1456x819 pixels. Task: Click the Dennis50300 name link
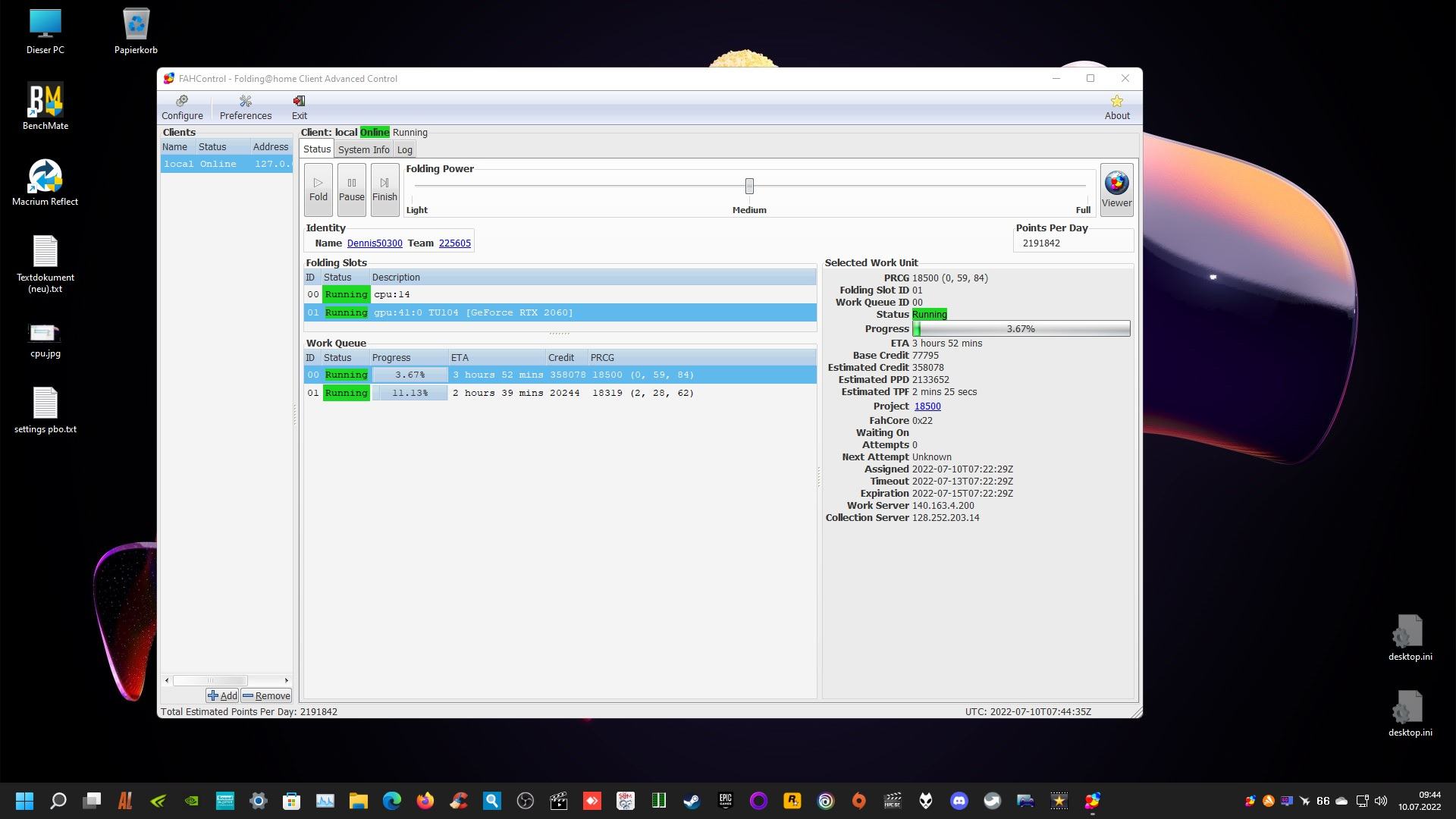[x=375, y=243]
